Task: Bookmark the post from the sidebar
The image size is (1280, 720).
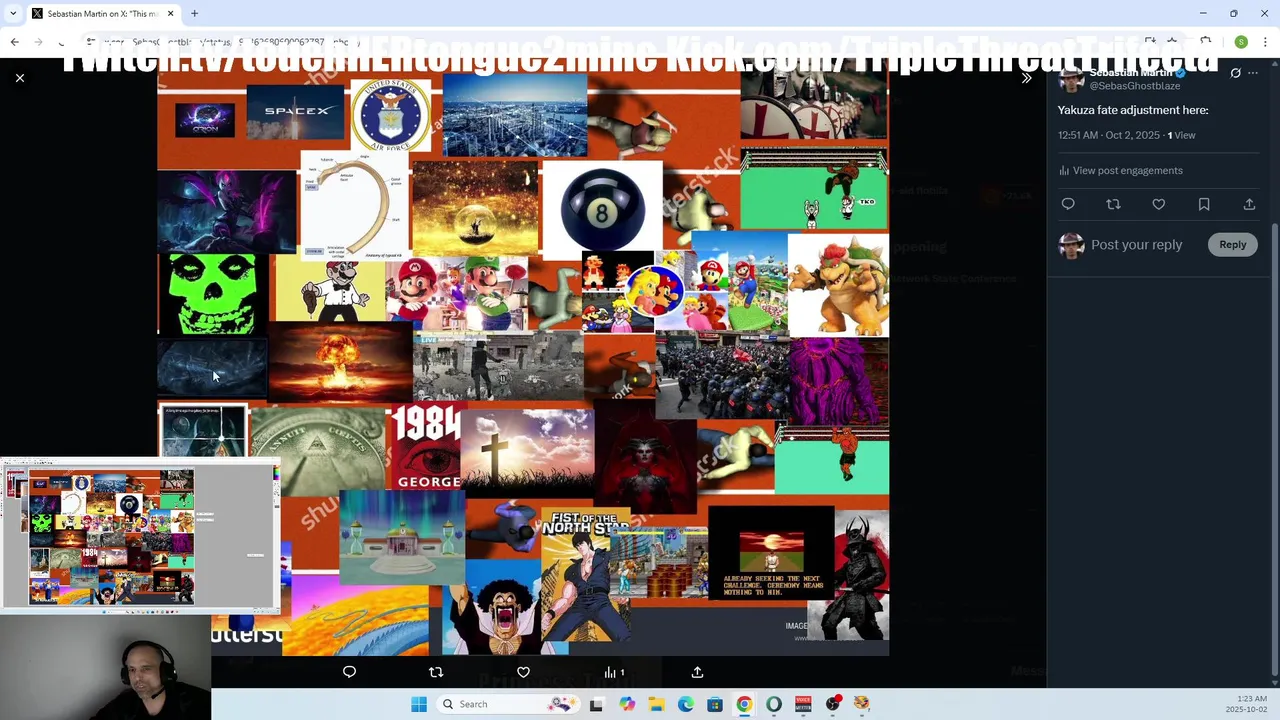Action: [1204, 204]
